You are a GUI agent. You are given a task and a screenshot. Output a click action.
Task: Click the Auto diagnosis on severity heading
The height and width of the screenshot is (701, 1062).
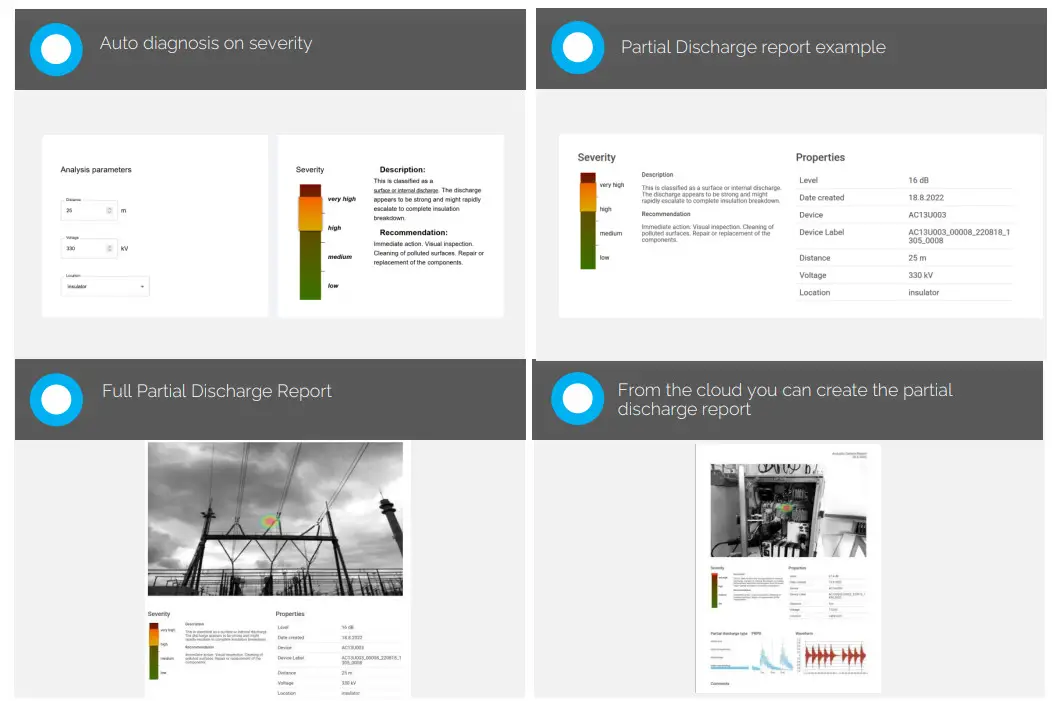[206, 43]
